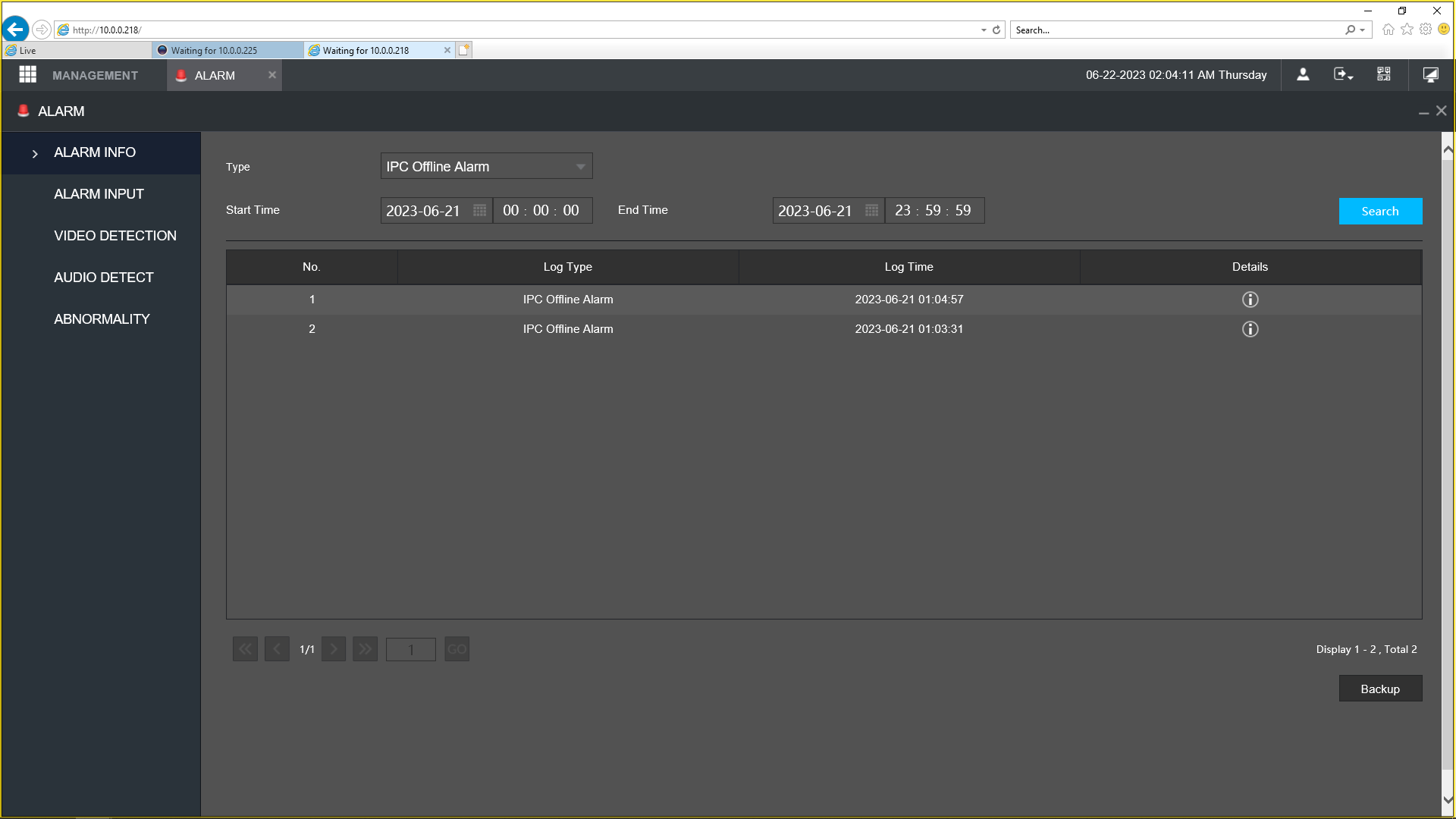The width and height of the screenshot is (1456, 819).
Task: Click the browser back arrow
Action: click(15, 30)
